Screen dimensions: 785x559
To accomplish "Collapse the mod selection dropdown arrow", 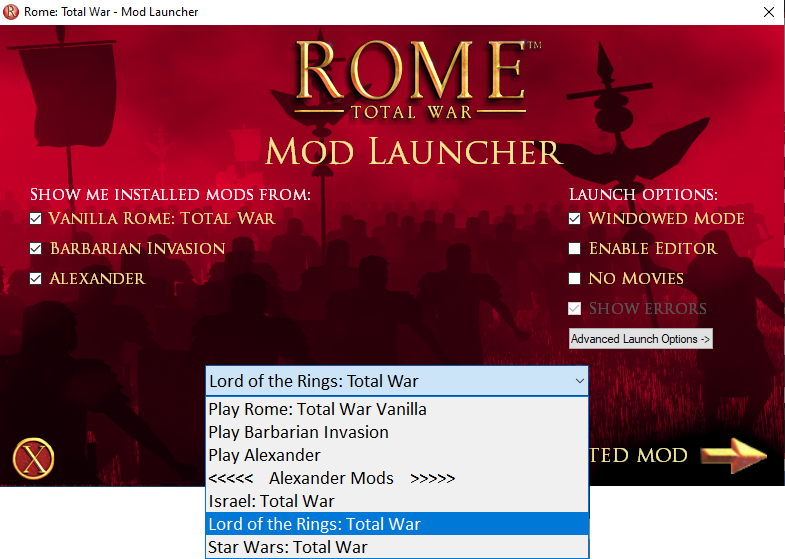I will (579, 381).
